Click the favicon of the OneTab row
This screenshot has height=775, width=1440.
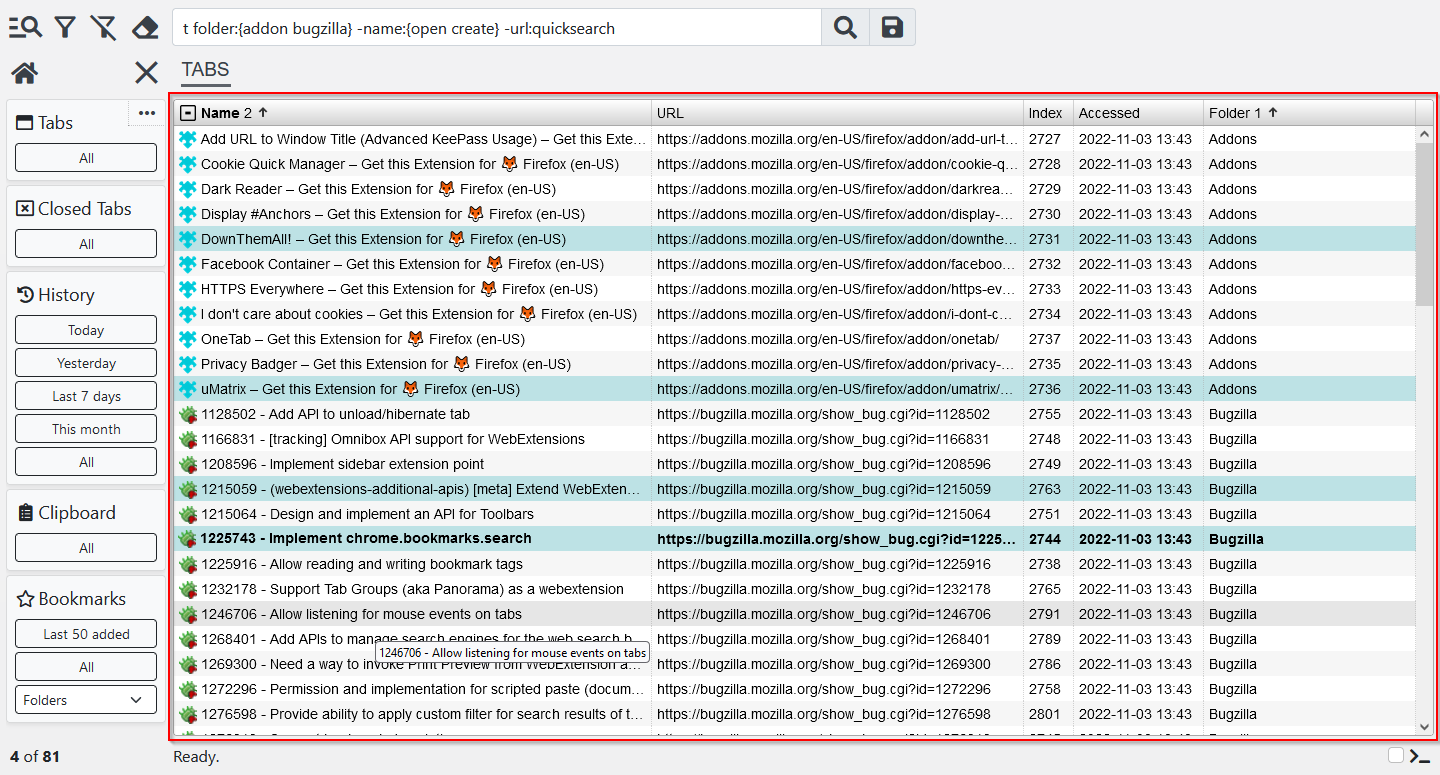(x=187, y=339)
